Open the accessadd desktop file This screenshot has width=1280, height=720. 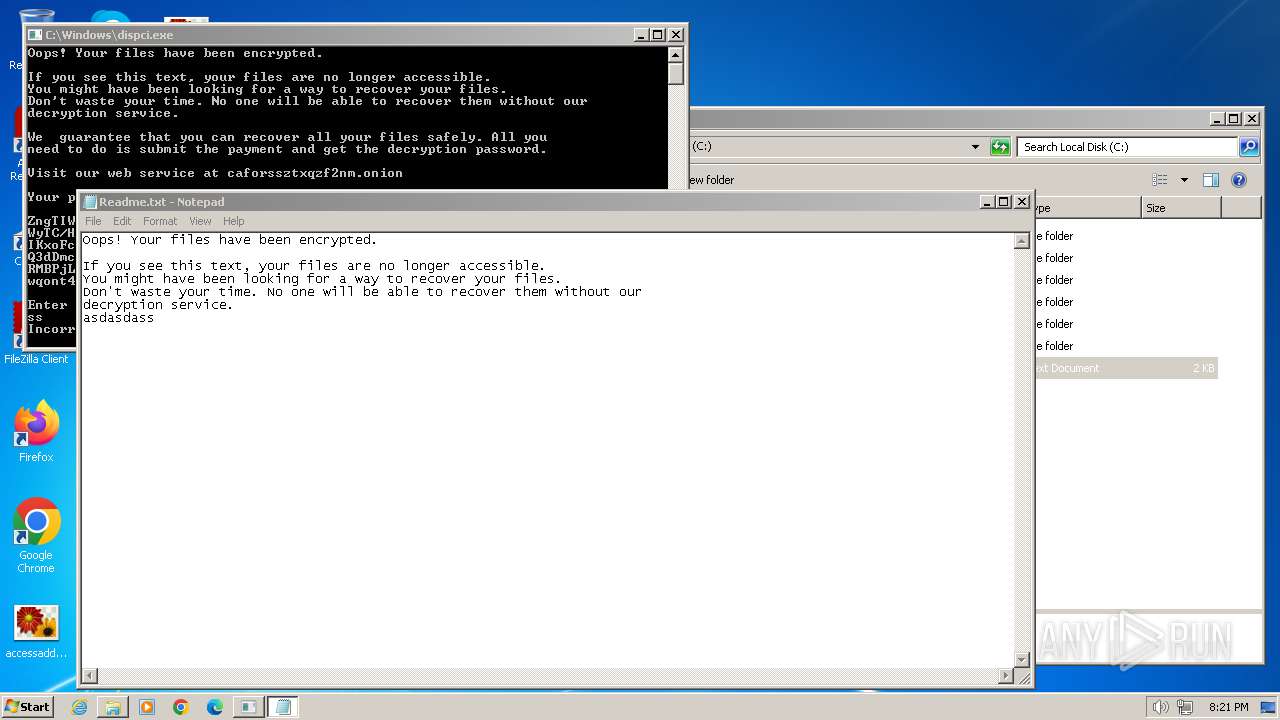[36, 632]
